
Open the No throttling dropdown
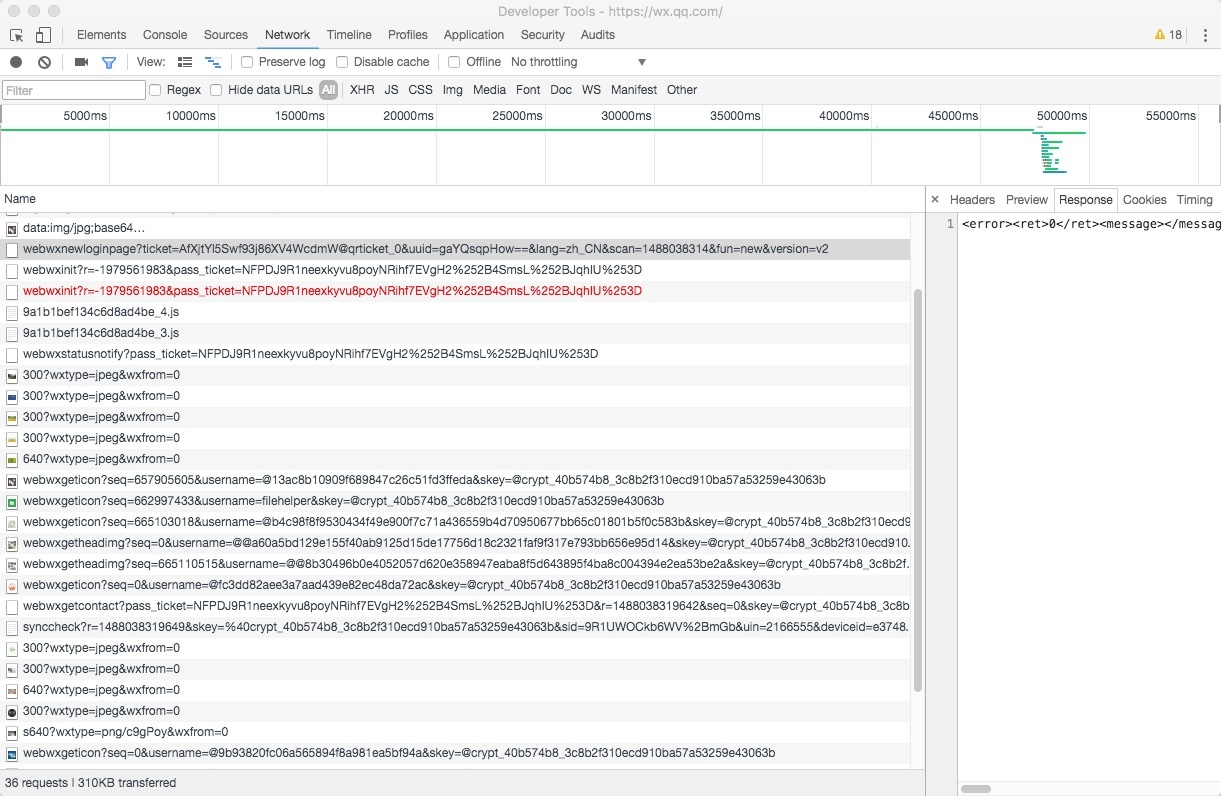point(578,62)
